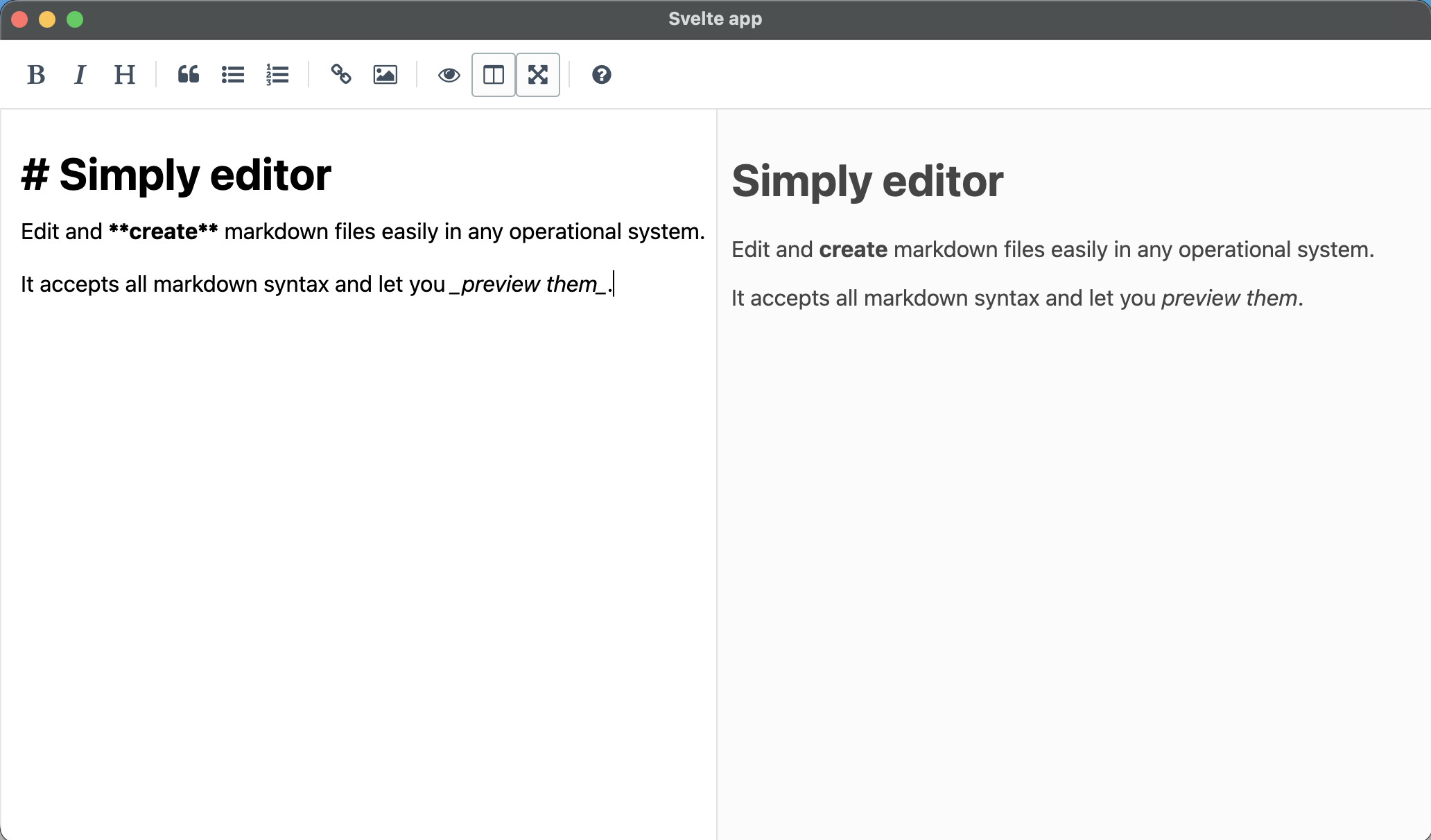
Task: Toggle preview mode with the eye icon
Action: click(449, 75)
